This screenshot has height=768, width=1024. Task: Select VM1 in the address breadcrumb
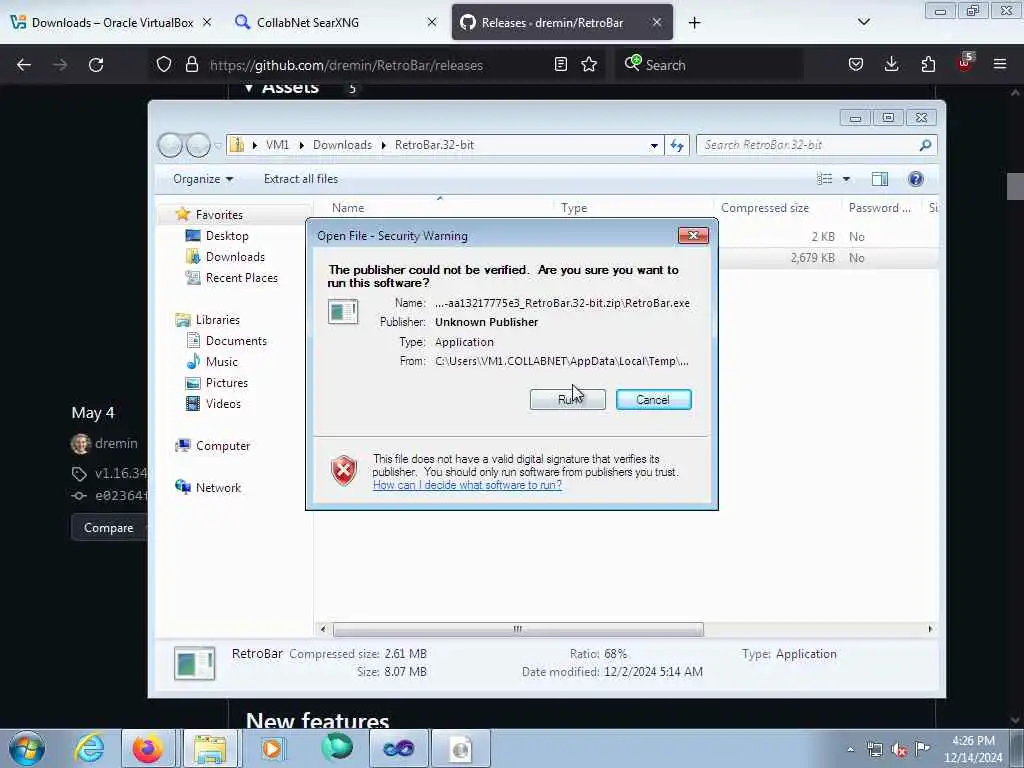pyautogui.click(x=277, y=145)
